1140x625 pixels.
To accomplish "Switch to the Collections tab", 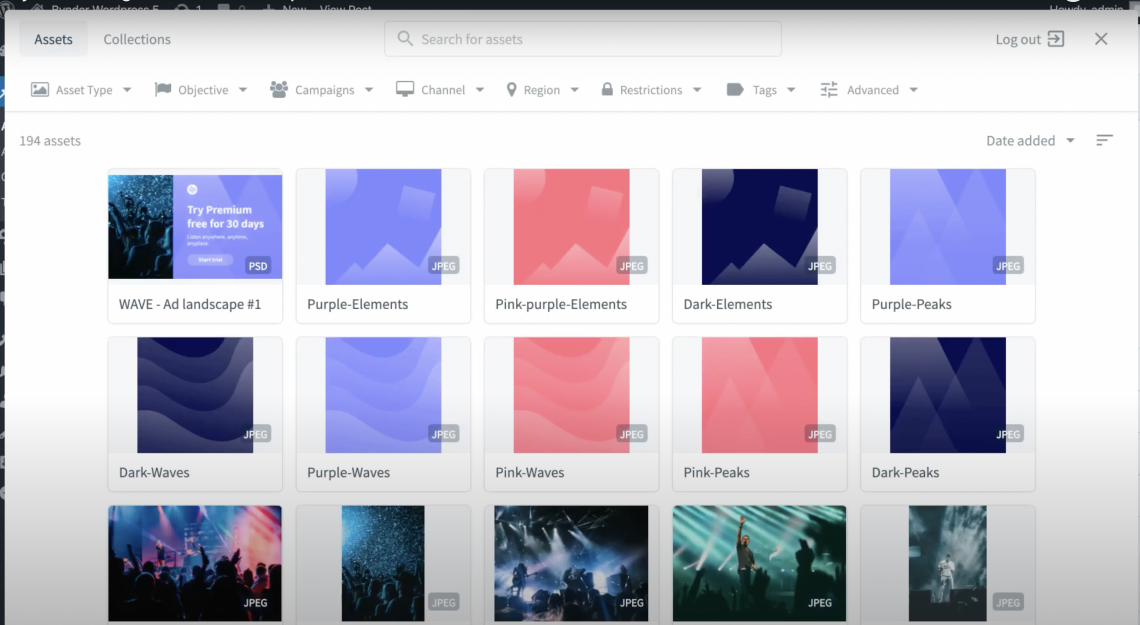I will coord(137,39).
